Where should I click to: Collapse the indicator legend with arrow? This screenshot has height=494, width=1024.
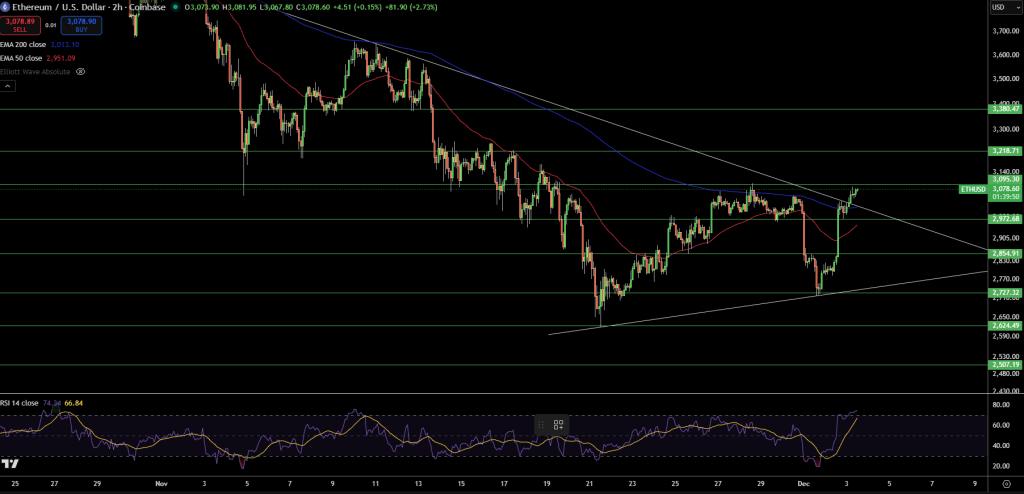[8, 86]
